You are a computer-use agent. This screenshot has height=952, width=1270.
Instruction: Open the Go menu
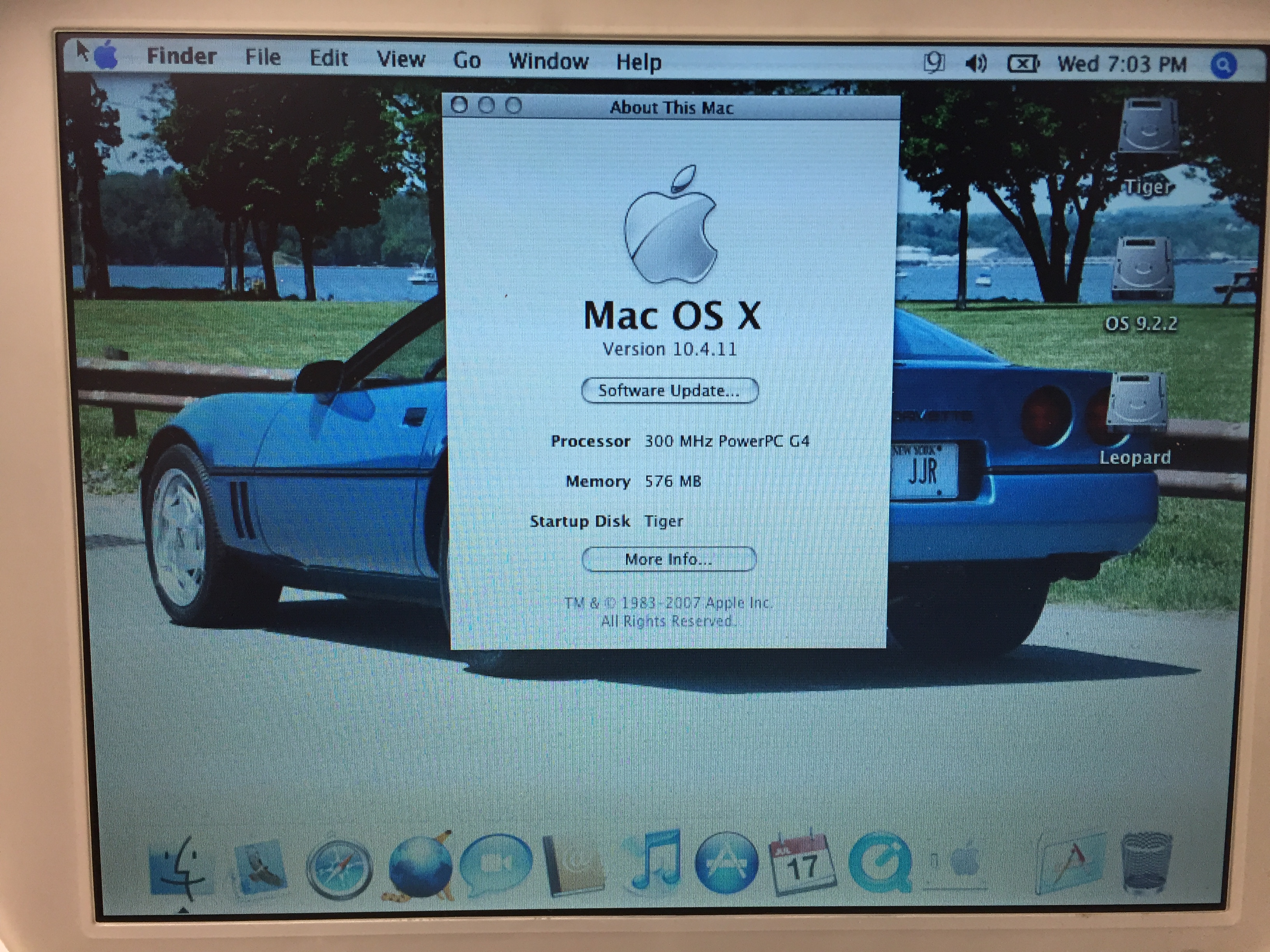point(467,60)
